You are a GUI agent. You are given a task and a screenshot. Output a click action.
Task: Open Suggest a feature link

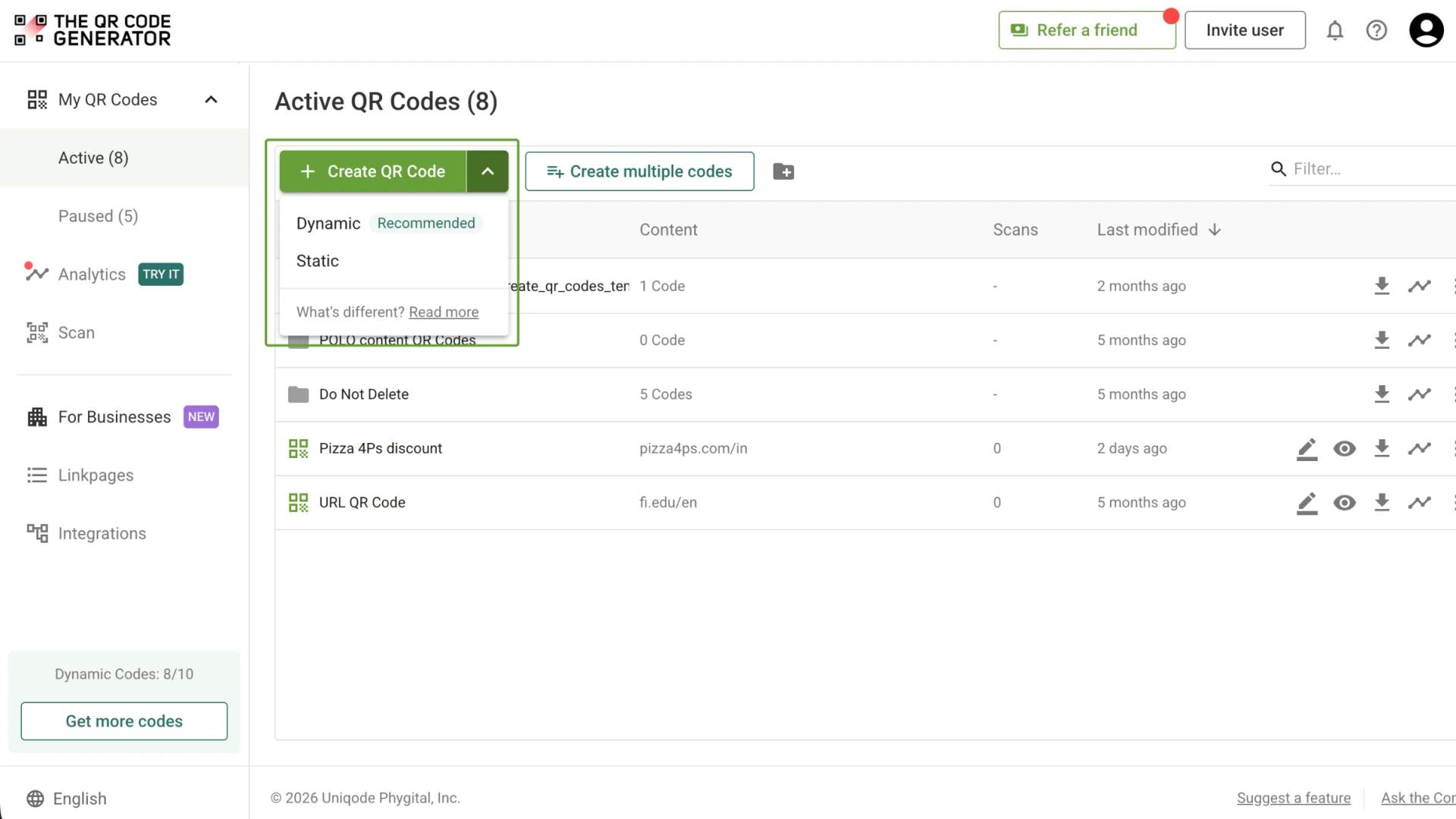point(1293,798)
